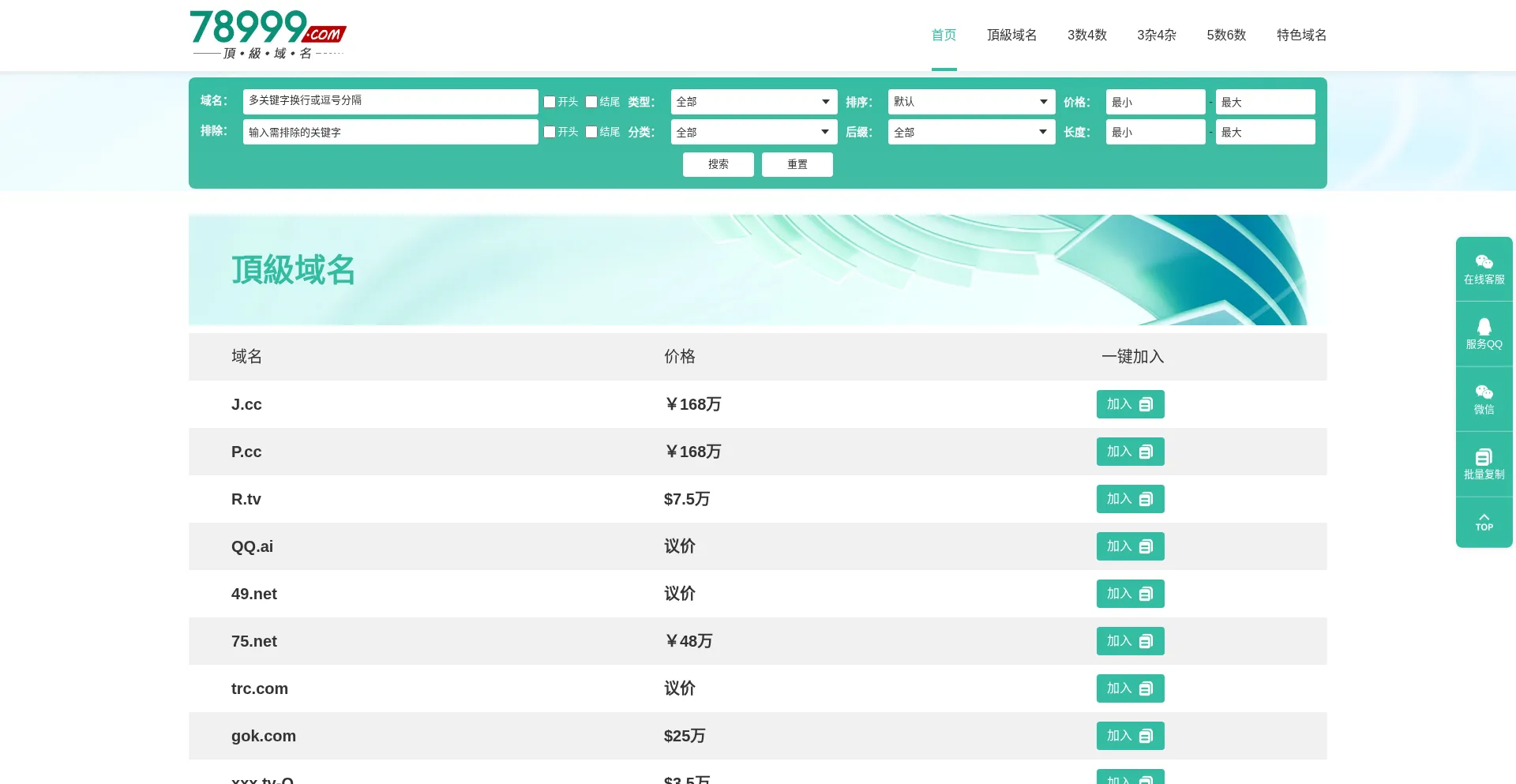Open the 类型 dropdown
This screenshot has height=784, width=1516.
[754, 102]
